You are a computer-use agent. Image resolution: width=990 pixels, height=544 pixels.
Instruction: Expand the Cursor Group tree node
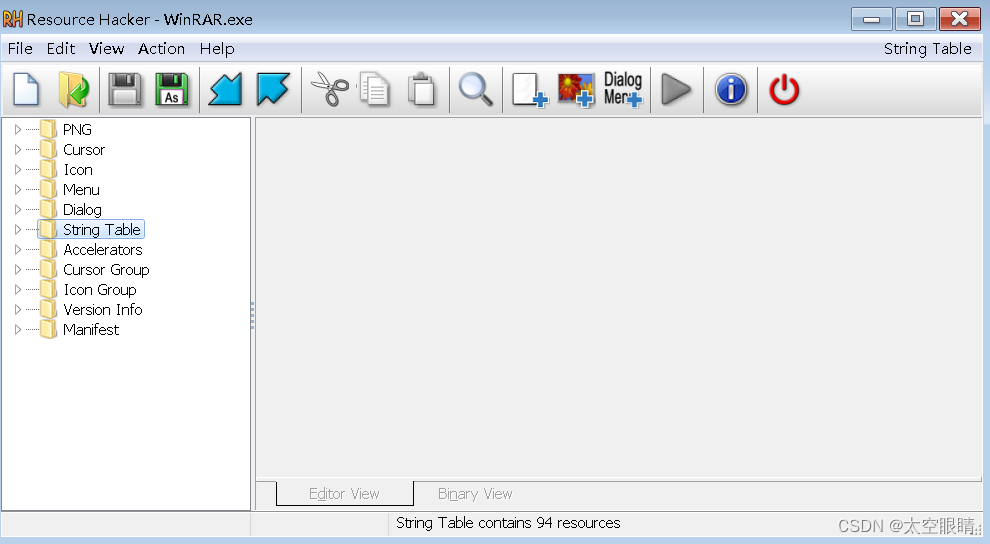[x=18, y=269]
